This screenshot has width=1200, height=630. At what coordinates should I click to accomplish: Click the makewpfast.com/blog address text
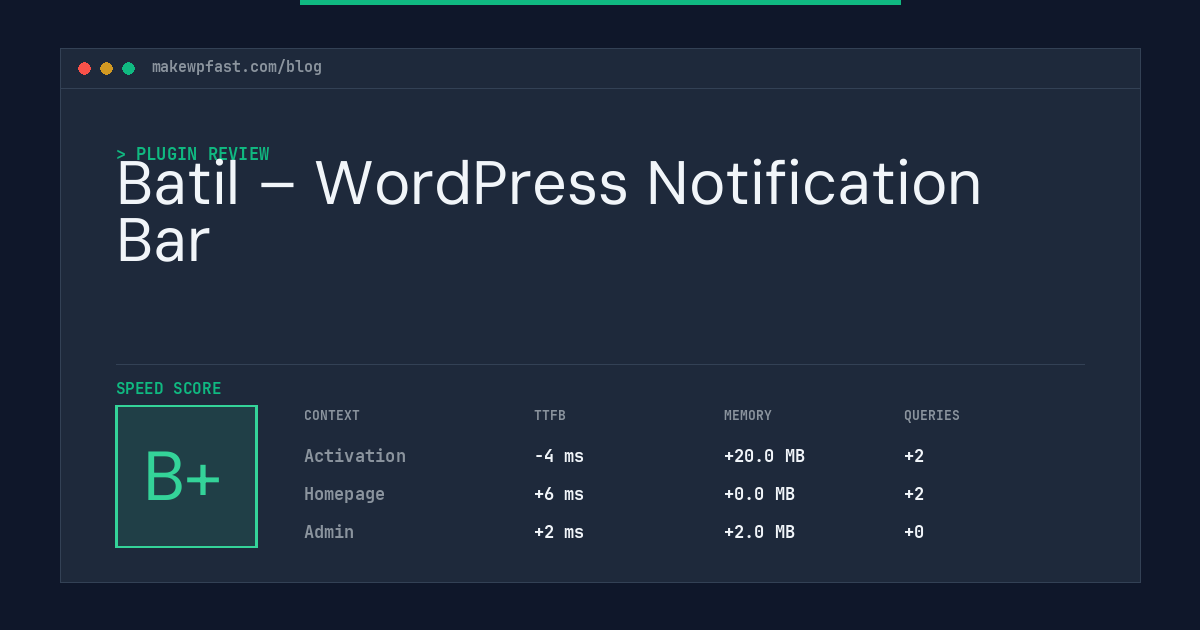pos(237,67)
